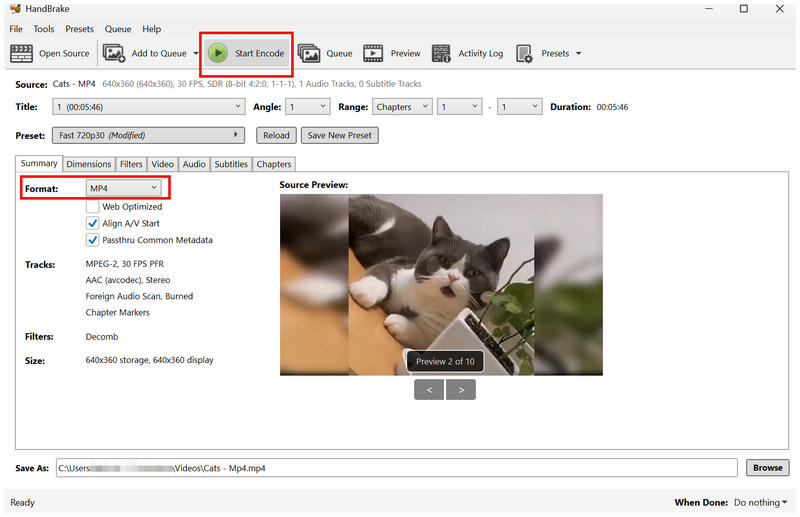Open the When Done Do nothing dropdown
800x517 pixels.
tap(760, 502)
